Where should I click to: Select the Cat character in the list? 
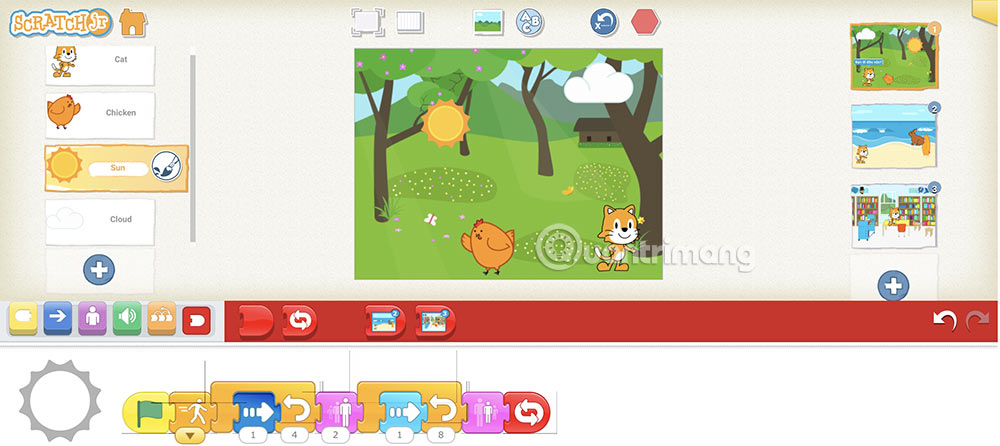coord(99,64)
